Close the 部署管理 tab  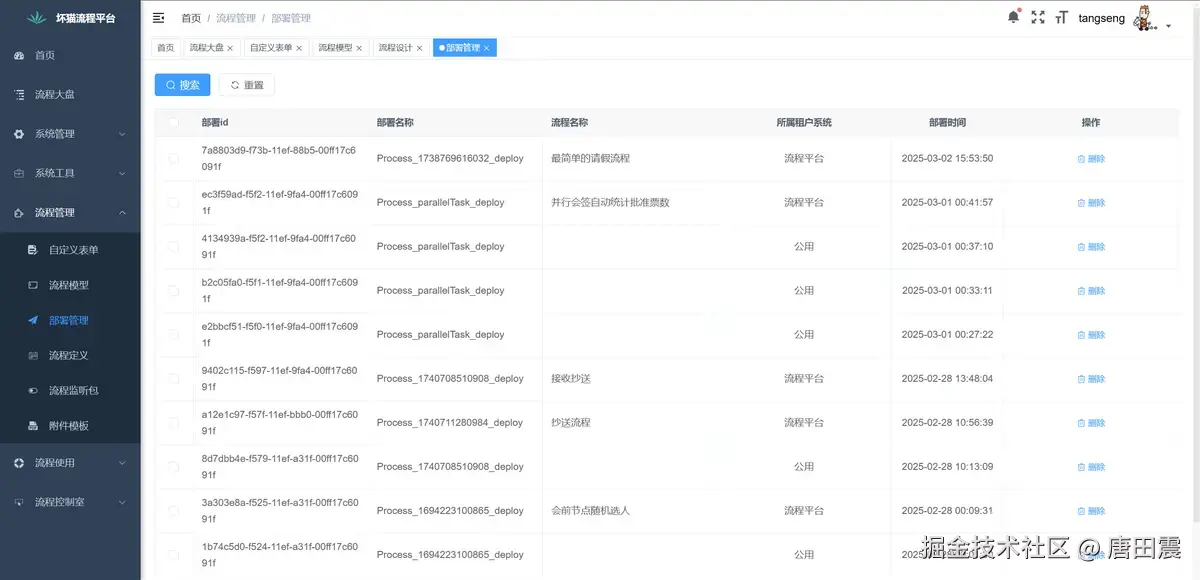pyautogui.click(x=487, y=48)
